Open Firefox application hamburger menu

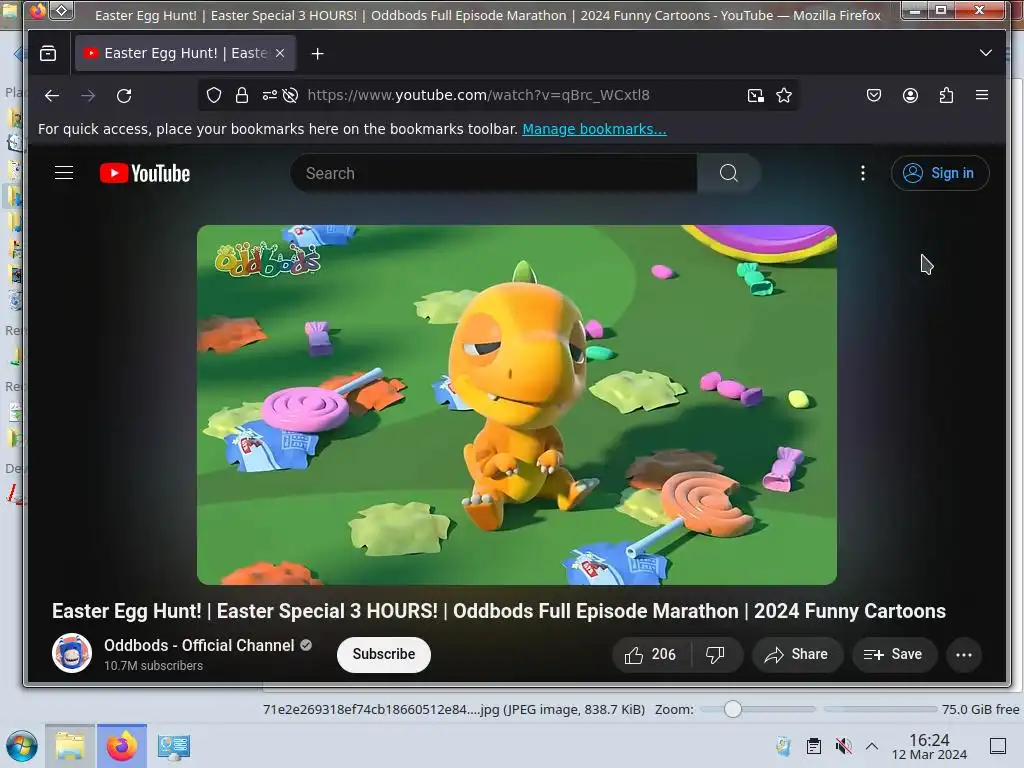982,95
